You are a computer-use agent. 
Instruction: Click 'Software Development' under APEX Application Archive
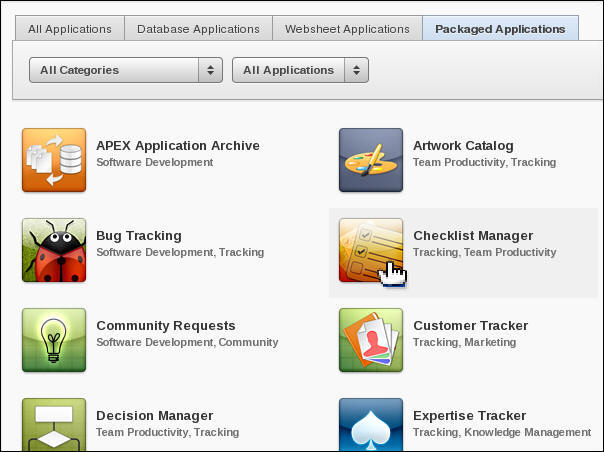155,162
